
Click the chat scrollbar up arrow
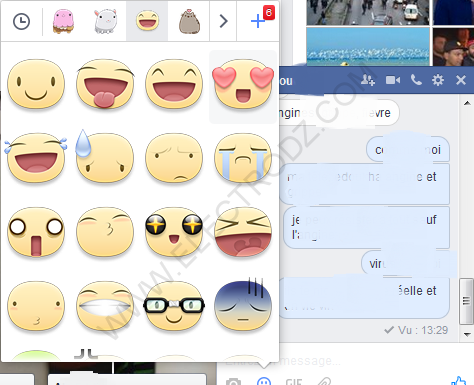click(467, 103)
